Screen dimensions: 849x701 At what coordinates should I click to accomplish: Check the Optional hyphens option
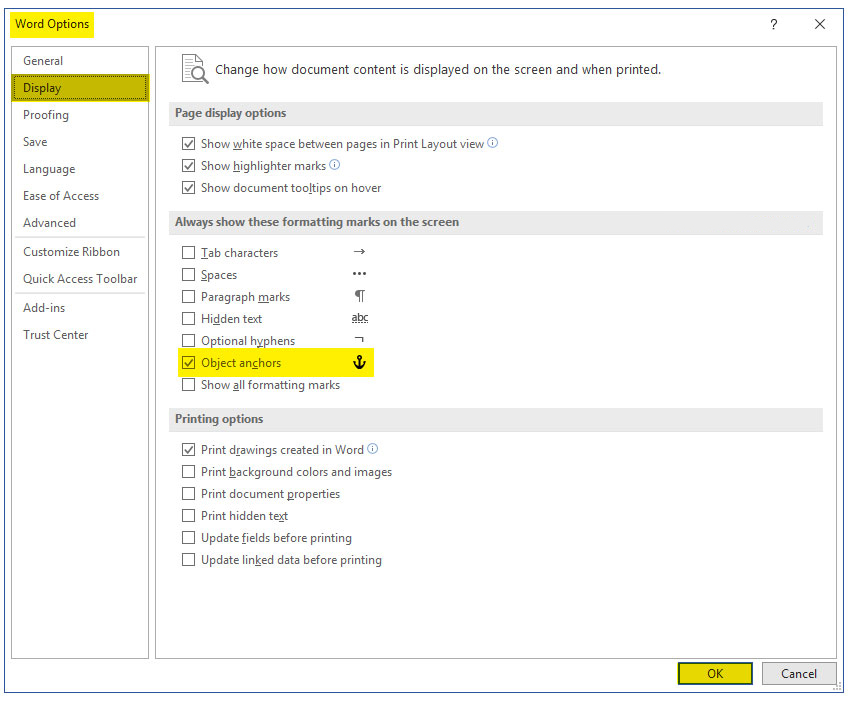188,340
